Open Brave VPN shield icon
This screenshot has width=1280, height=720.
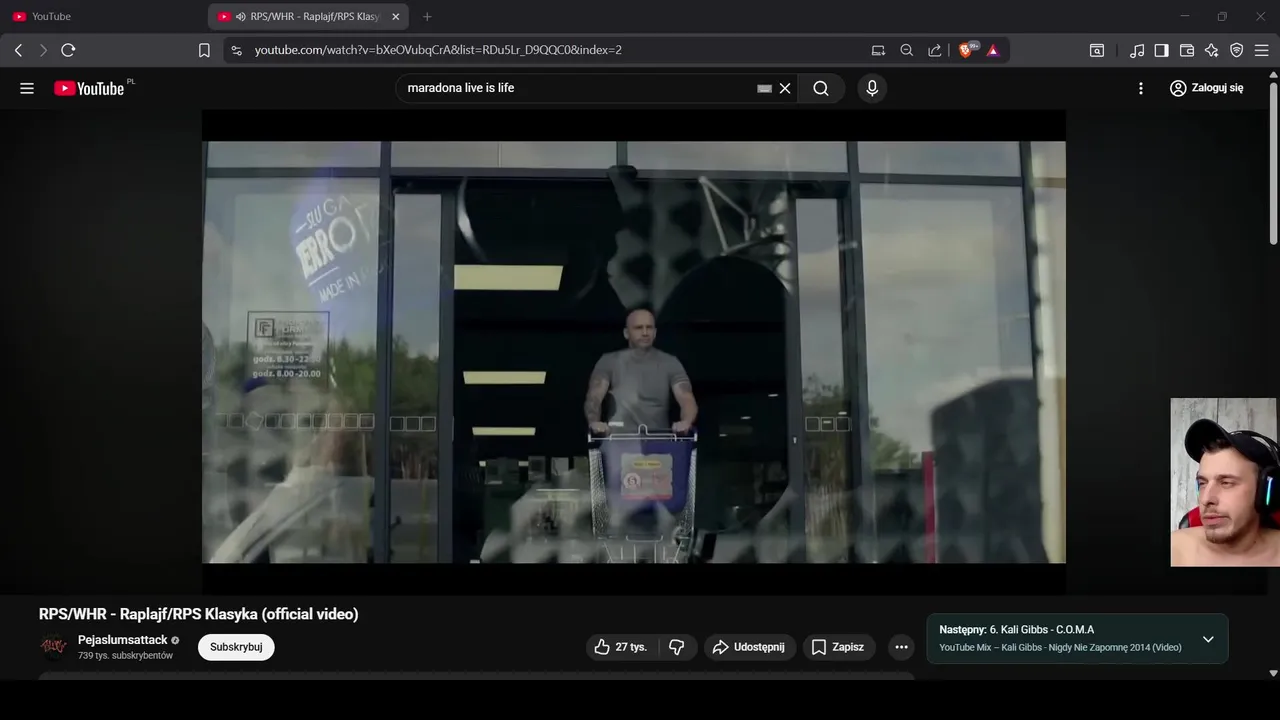[x=1237, y=50]
